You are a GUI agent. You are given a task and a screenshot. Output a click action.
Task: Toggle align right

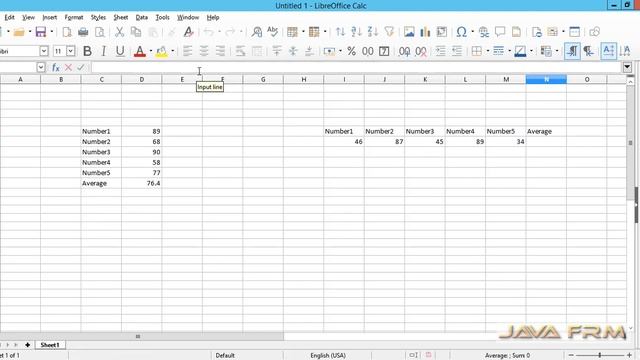[220, 51]
